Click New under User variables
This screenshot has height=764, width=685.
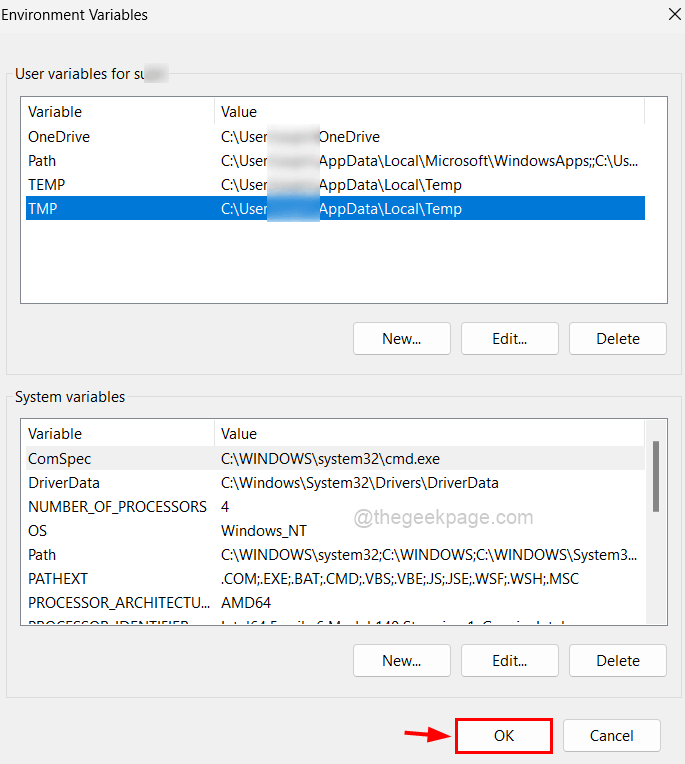(401, 338)
